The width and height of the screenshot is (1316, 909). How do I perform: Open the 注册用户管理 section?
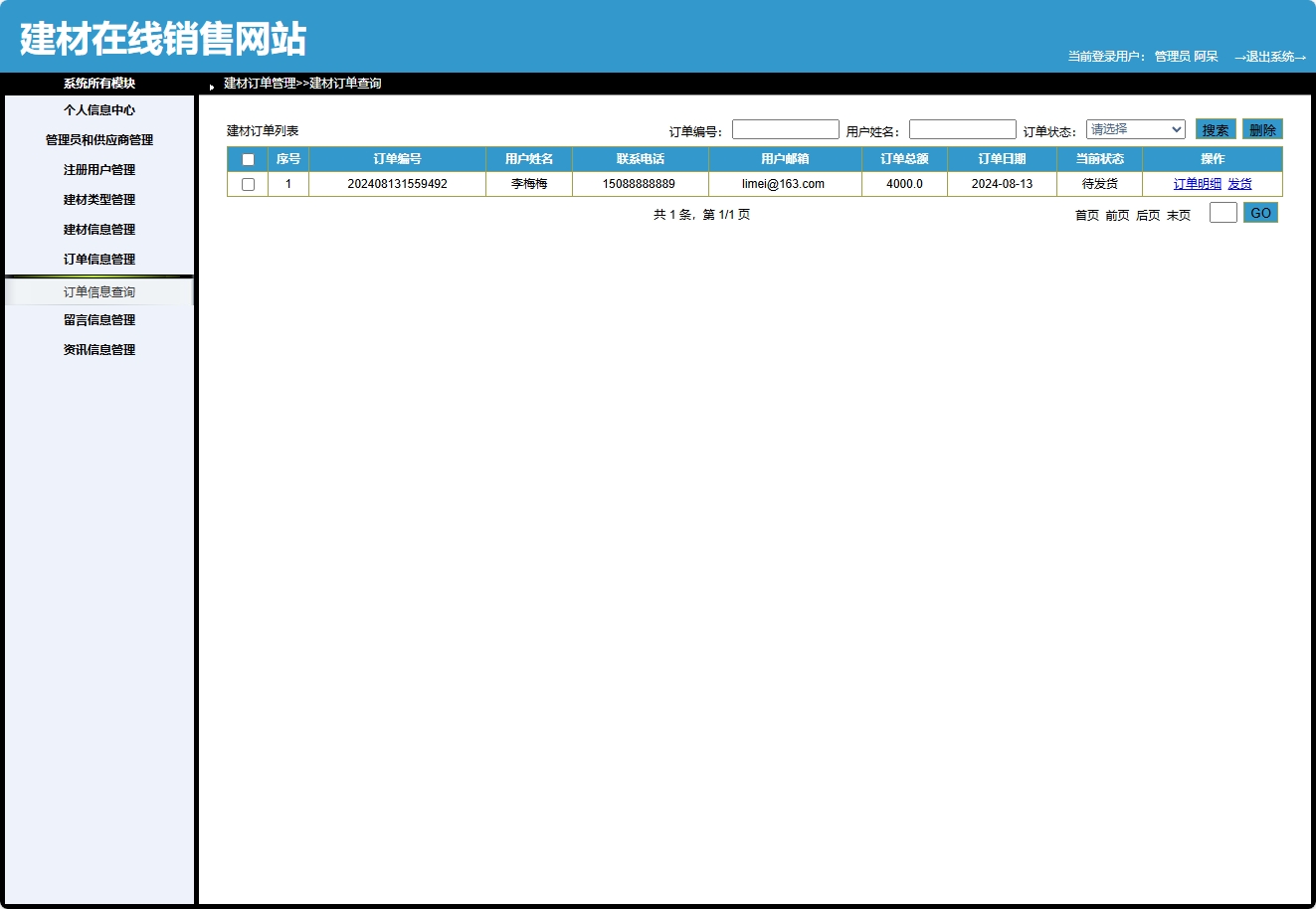[98, 169]
